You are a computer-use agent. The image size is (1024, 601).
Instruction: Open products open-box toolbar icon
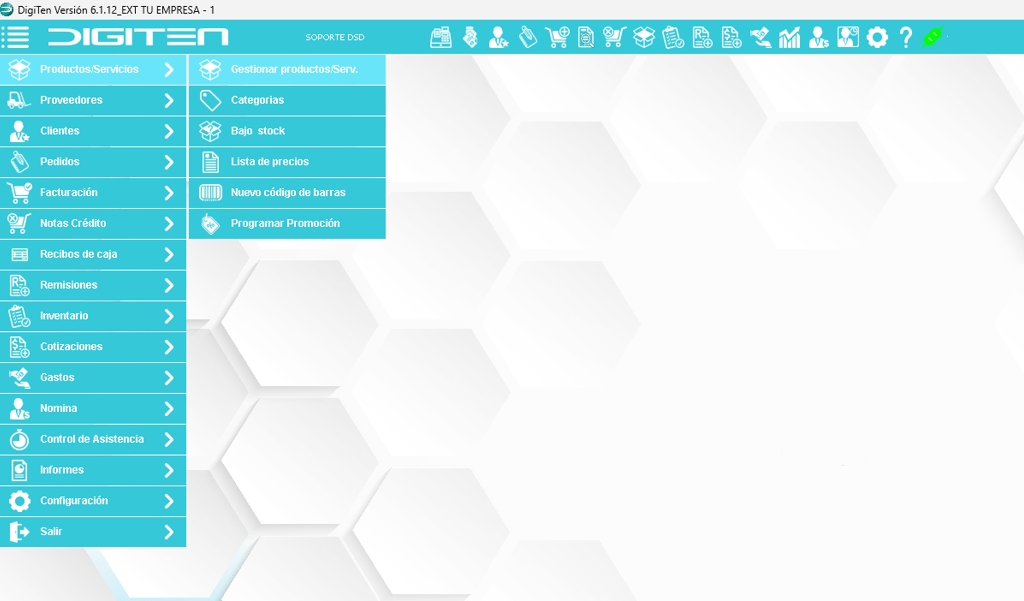click(644, 37)
